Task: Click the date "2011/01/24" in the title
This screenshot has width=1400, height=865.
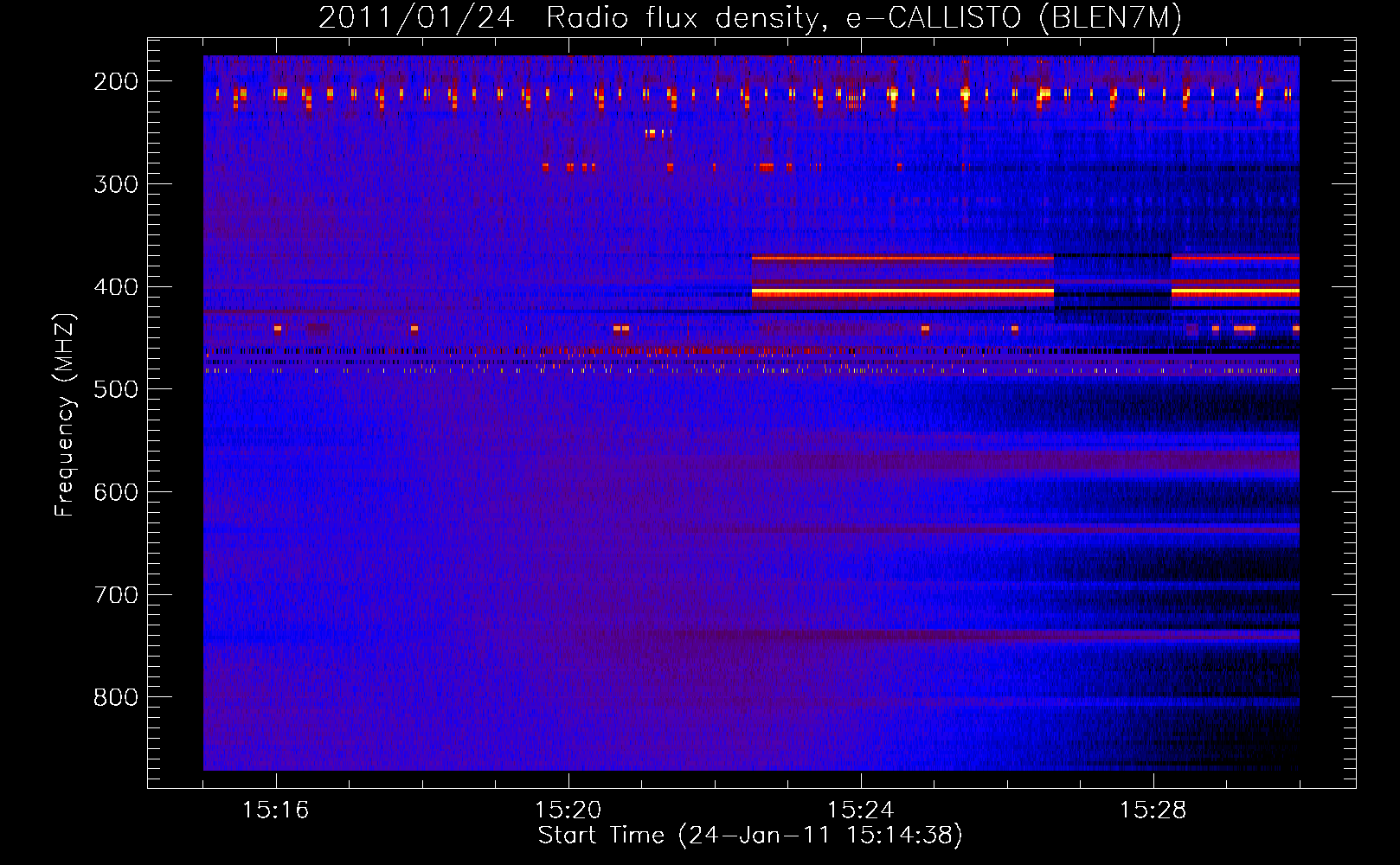Action: point(417,17)
